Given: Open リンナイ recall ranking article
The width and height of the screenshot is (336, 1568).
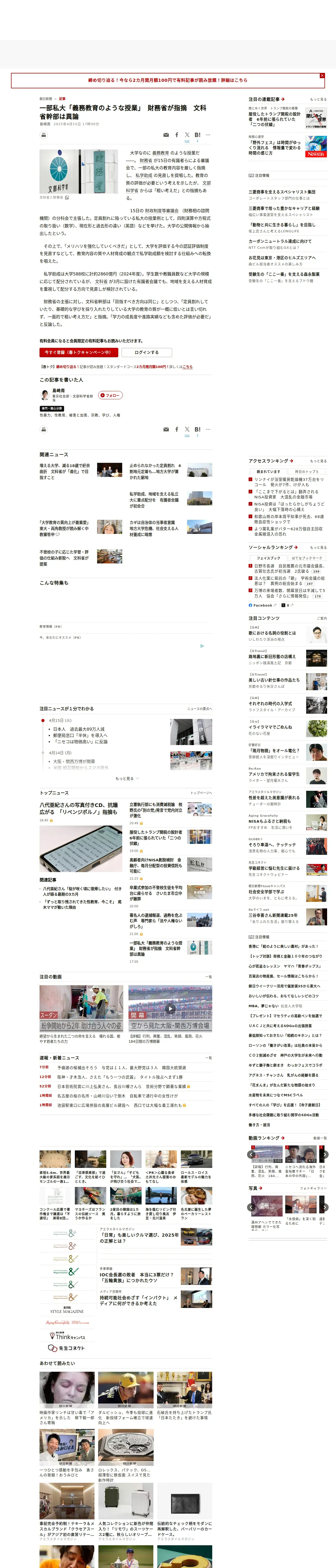Looking at the screenshot, I should [289, 482].
